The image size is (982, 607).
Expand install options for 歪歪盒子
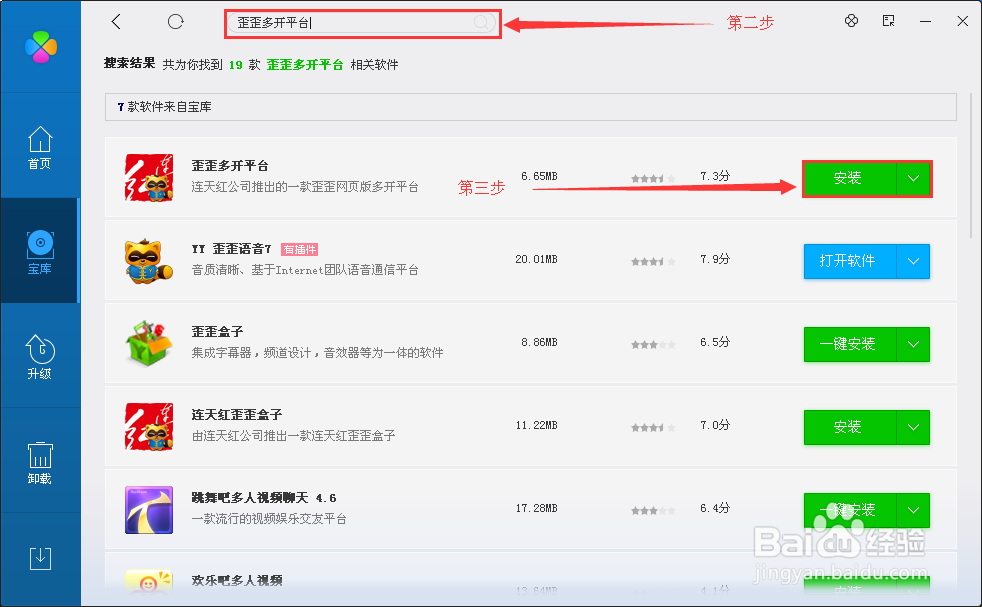pyautogui.click(x=913, y=344)
